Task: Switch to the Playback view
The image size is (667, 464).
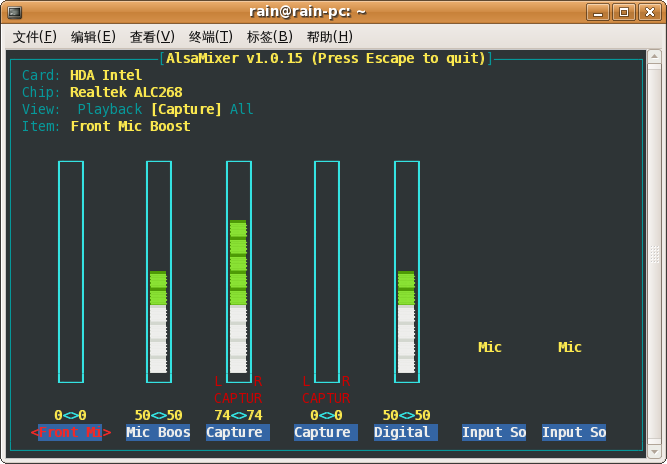Action: pyautogui.click(x=110, y=109)
